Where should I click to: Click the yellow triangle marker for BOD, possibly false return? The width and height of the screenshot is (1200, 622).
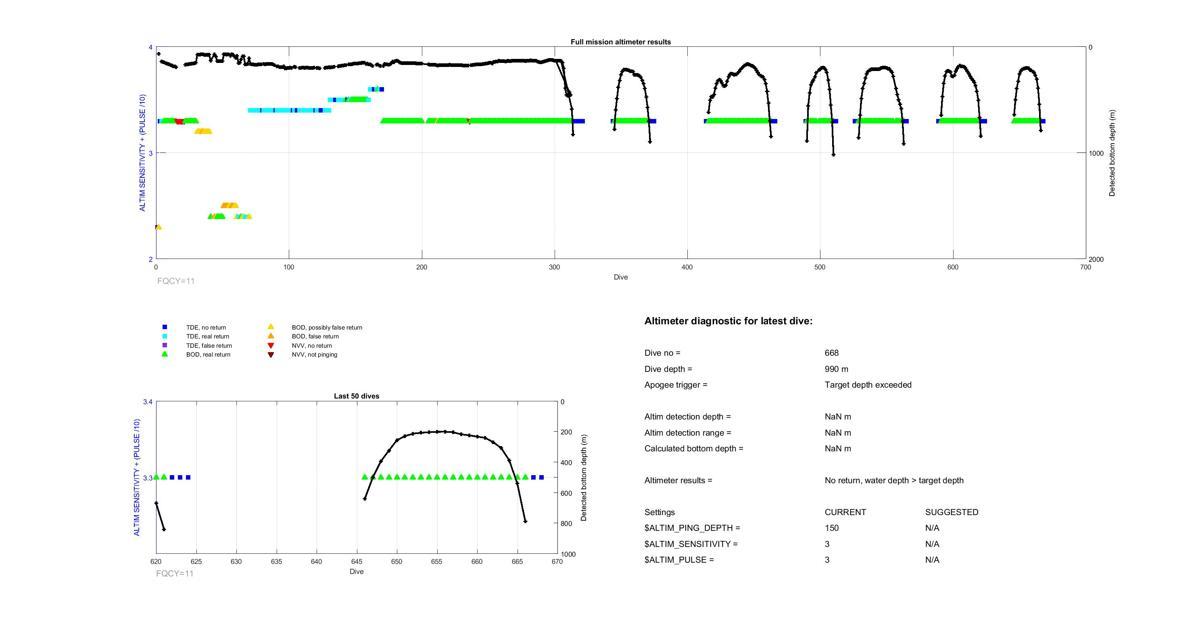(270, 327)
